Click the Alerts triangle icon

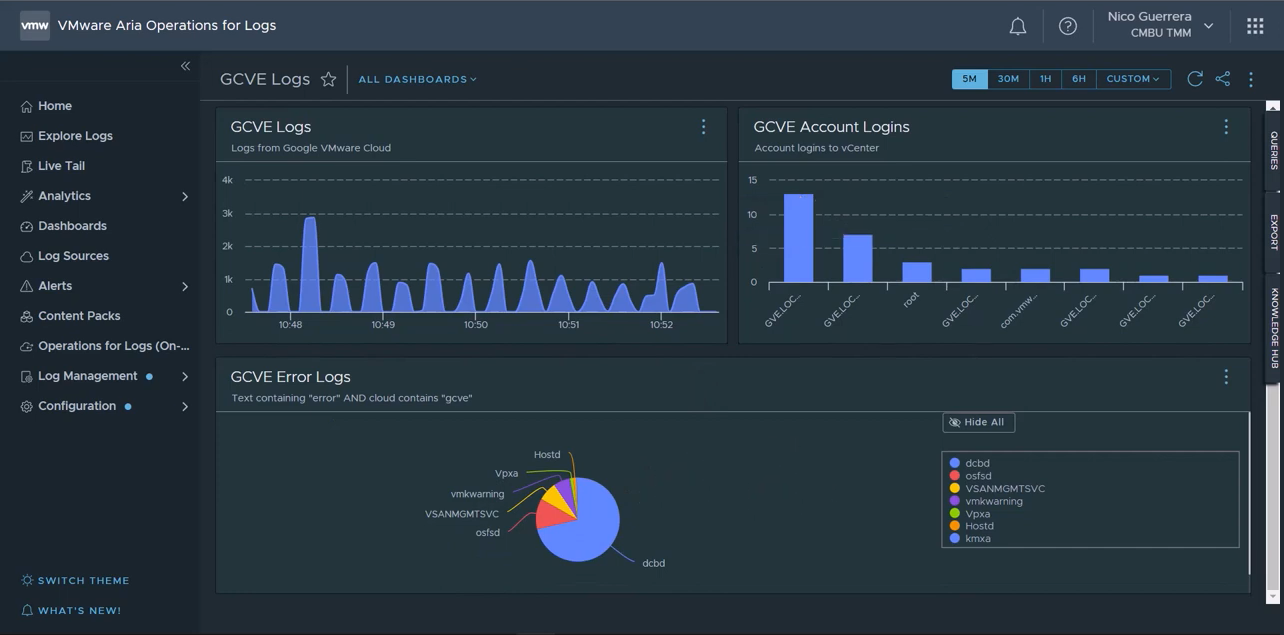(x=27, y=286)
